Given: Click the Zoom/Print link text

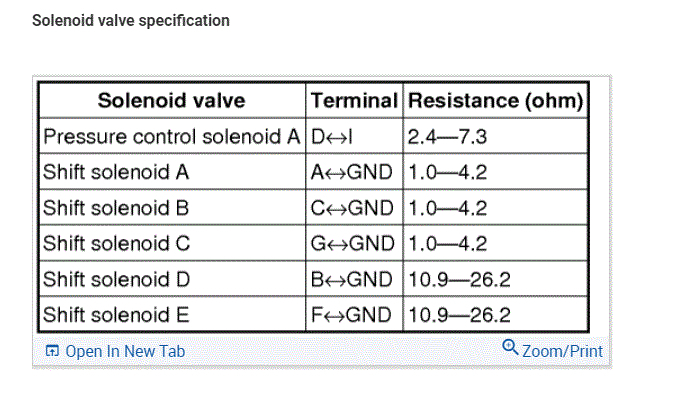Looking at the screenshot, I should [562, 351].
